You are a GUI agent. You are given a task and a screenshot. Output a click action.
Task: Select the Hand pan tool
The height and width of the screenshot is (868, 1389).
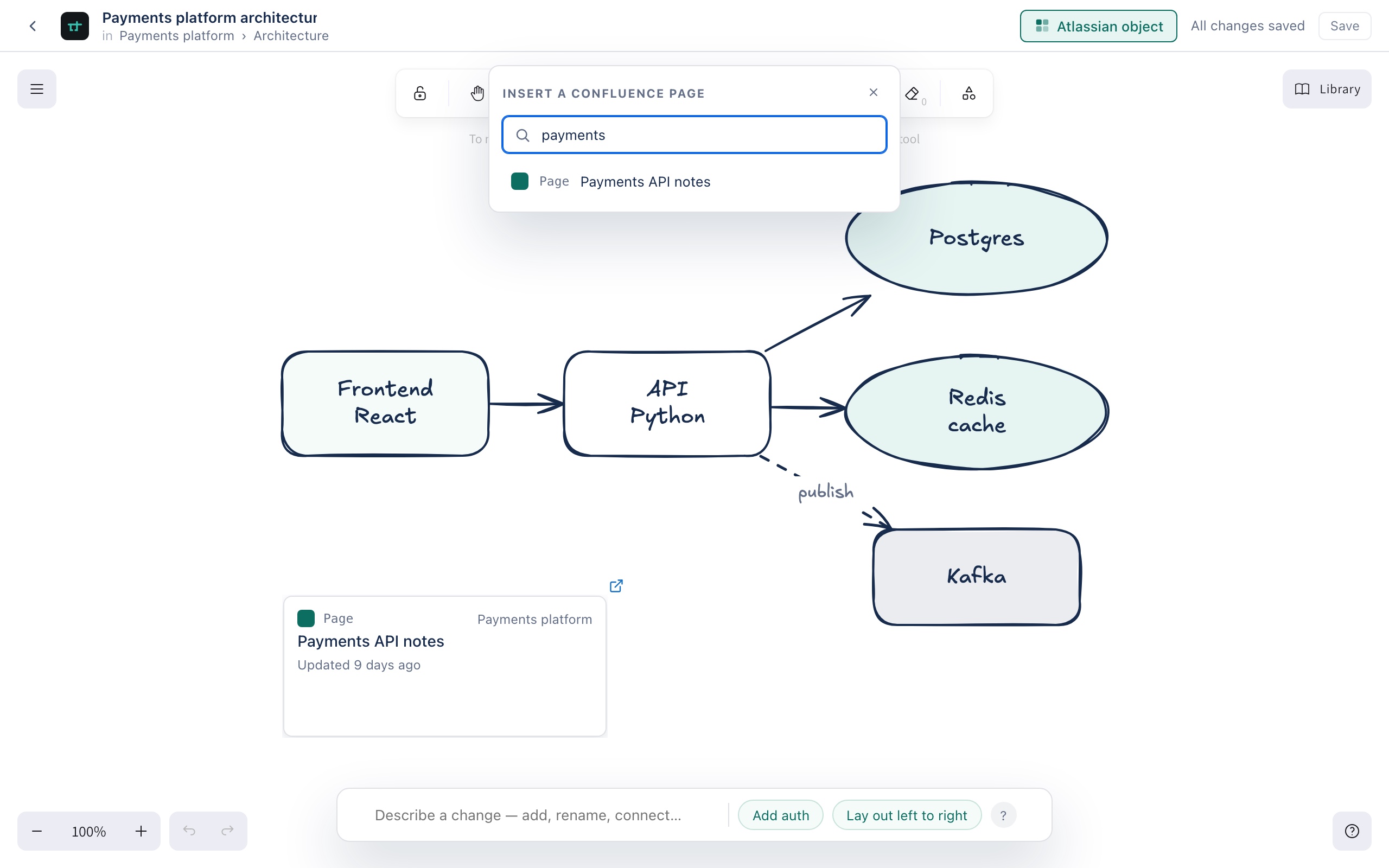477,93
